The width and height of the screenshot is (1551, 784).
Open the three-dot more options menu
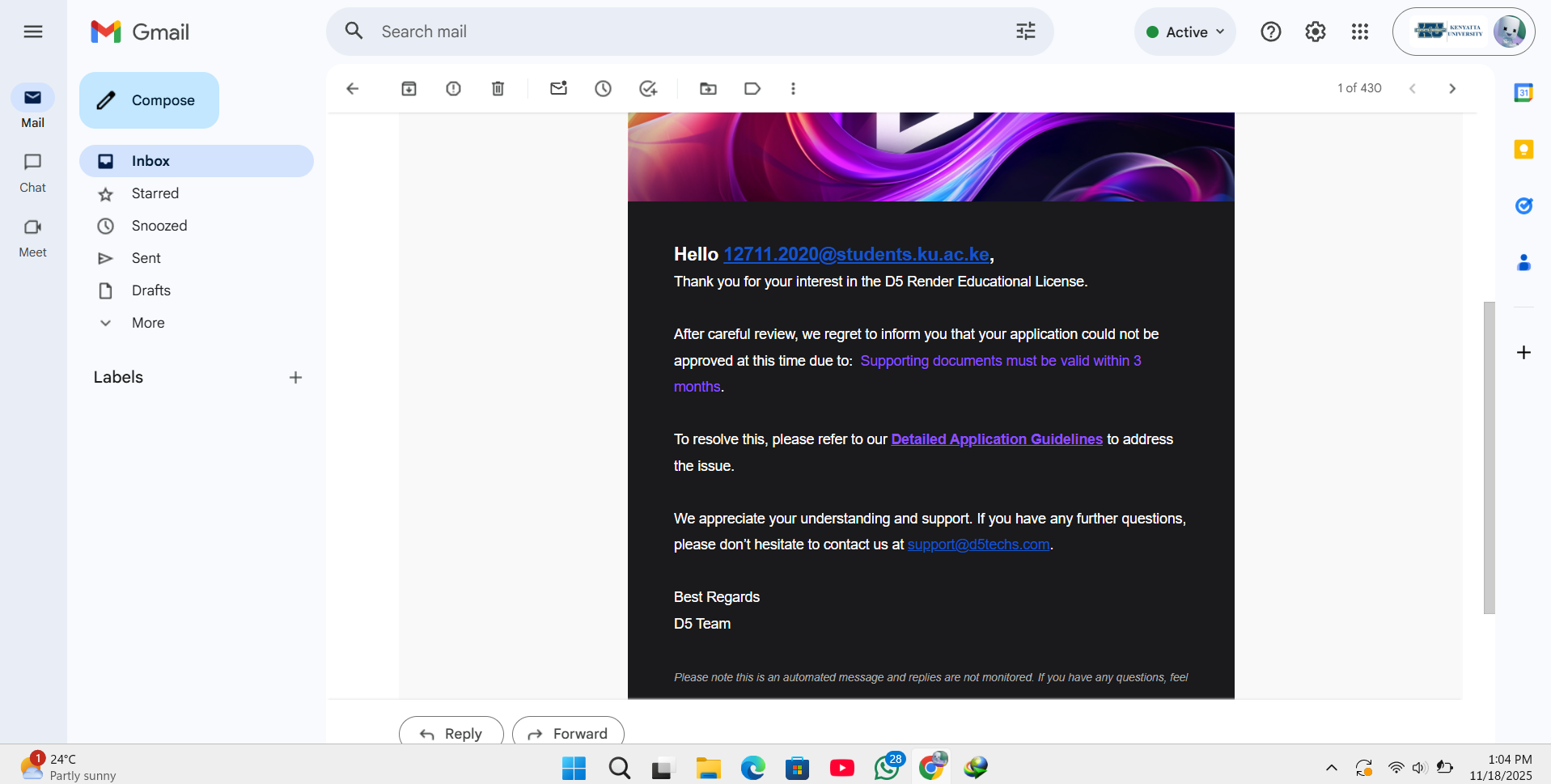pos(793,88)
